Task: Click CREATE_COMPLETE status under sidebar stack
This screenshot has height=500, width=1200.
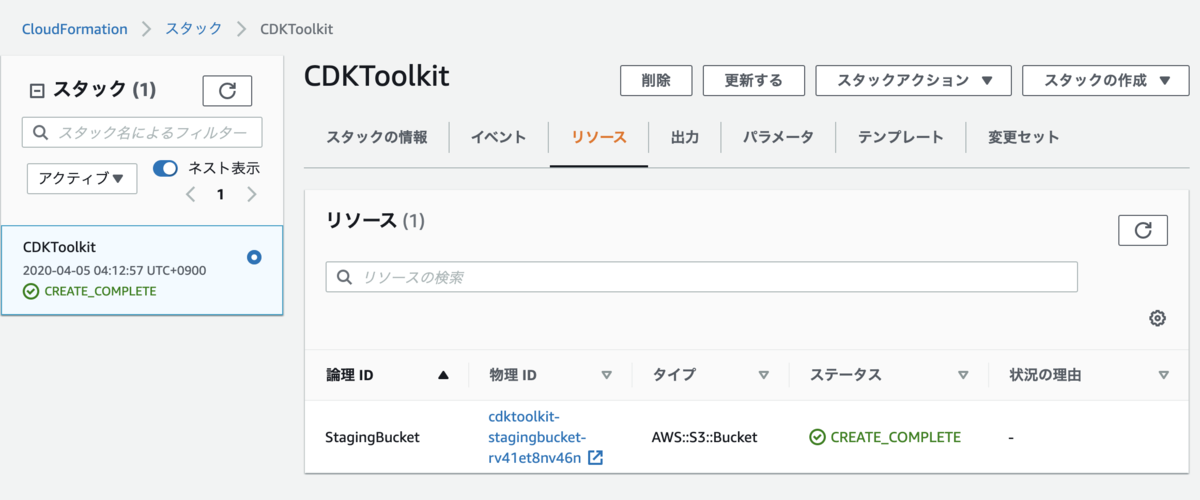Action: pos(89,291)
